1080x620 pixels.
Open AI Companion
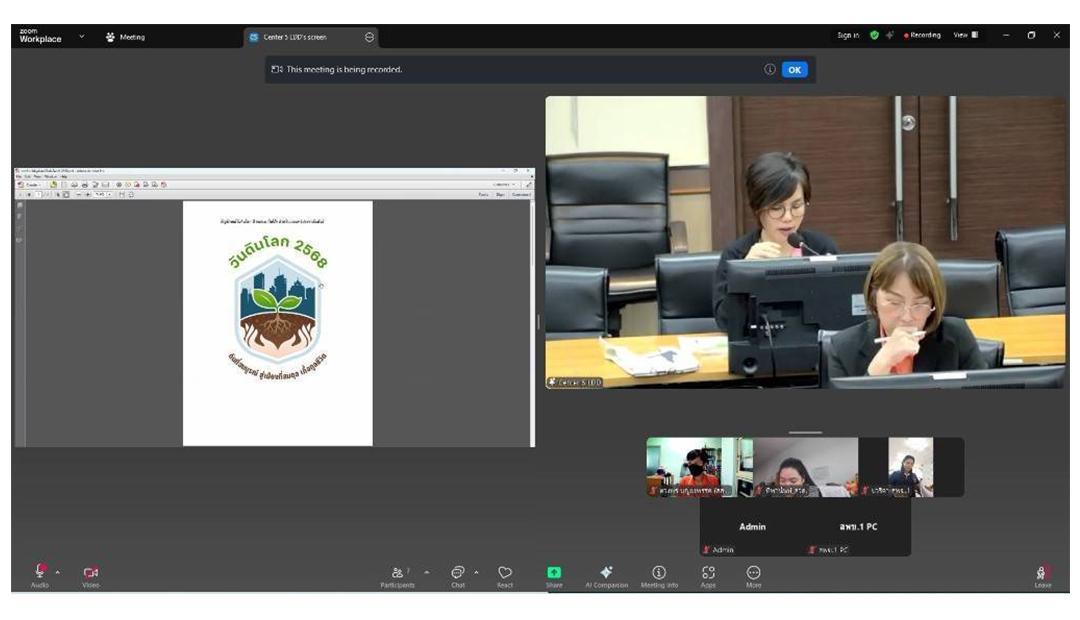606,572
